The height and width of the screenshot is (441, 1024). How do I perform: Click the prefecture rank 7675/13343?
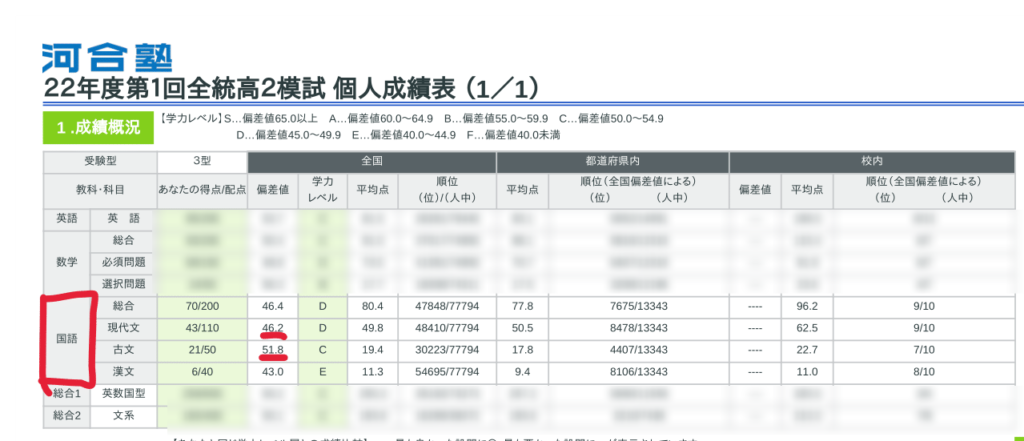(639, 306)
